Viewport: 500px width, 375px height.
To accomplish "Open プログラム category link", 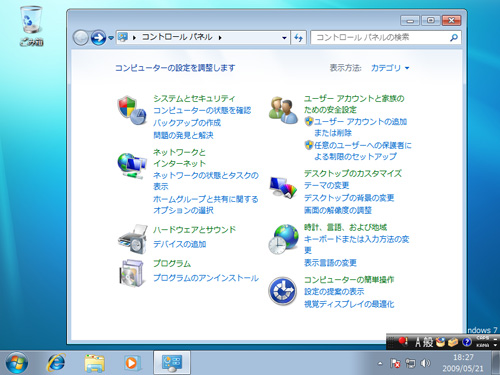I will pyautogui.click(x=172, y=264).
